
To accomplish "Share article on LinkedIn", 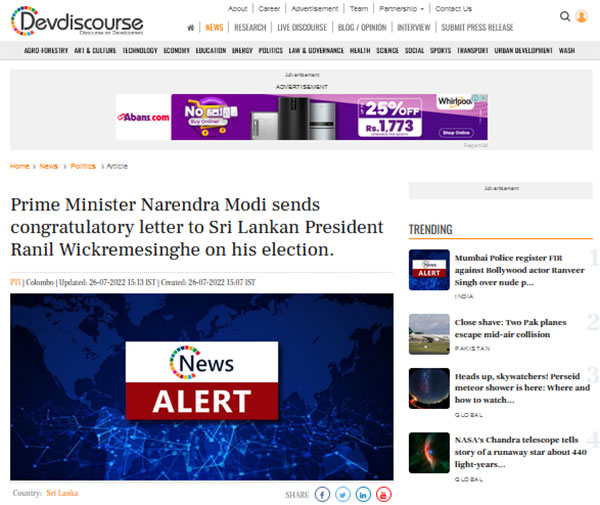I will tap(363, 495).
